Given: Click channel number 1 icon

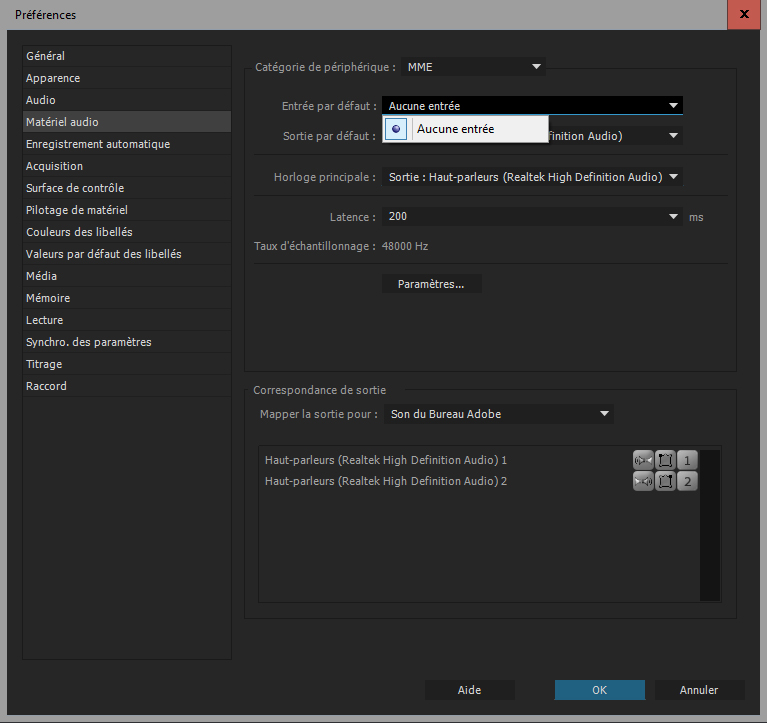Looking at the screenshot, I should click(x=687, y=460).
